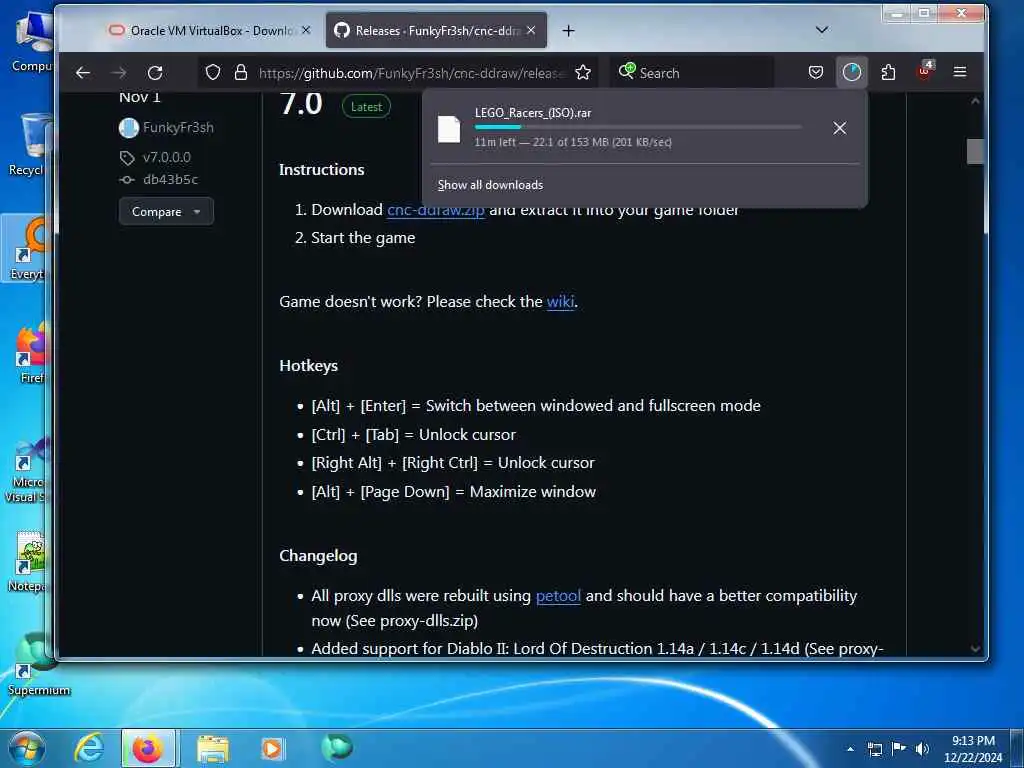Open the Save to Pocket icon
This screenshot has width=1024, height=768.
(x=816, y=72)
